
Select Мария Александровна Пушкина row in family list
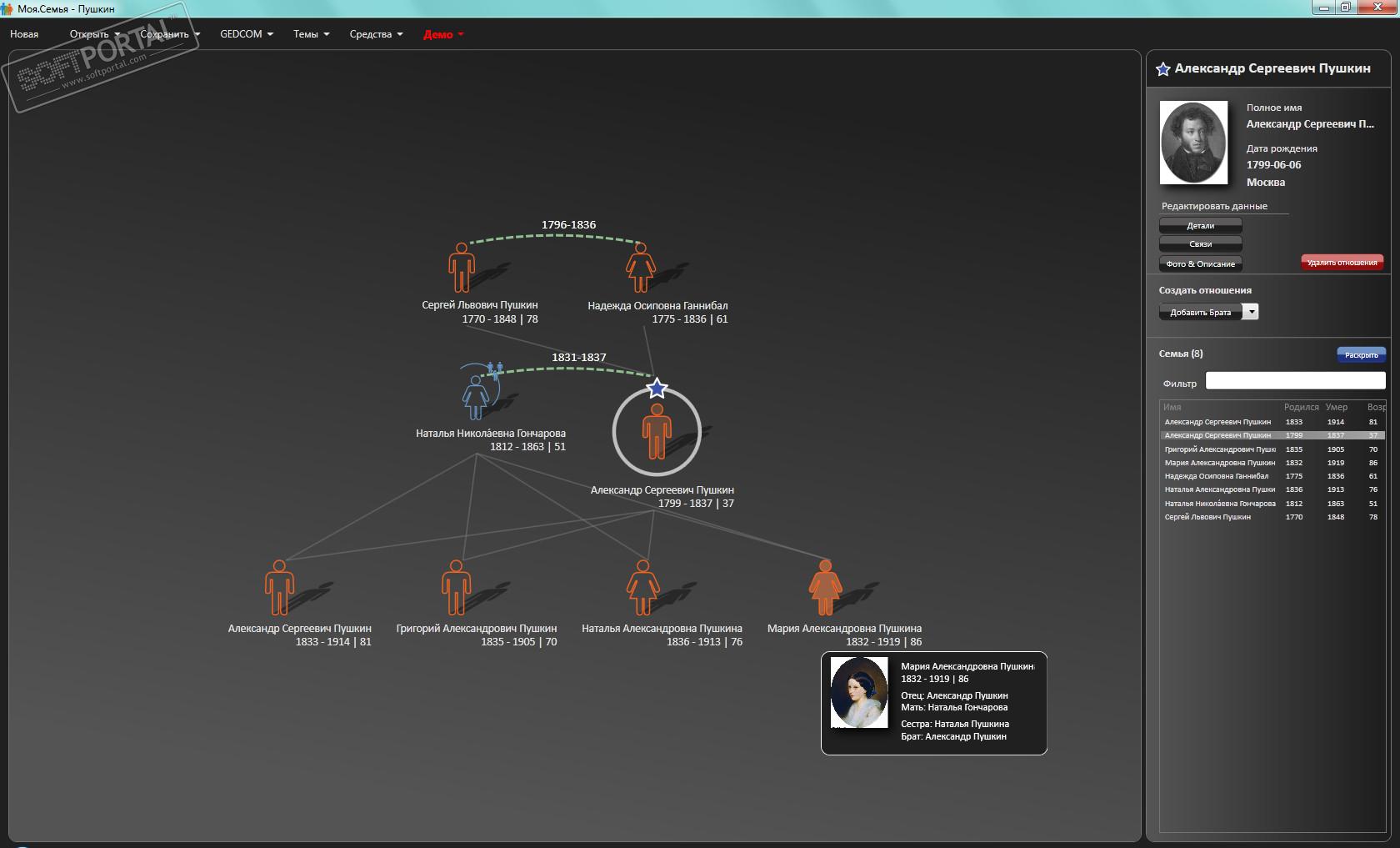click(x=1272, y=463)
